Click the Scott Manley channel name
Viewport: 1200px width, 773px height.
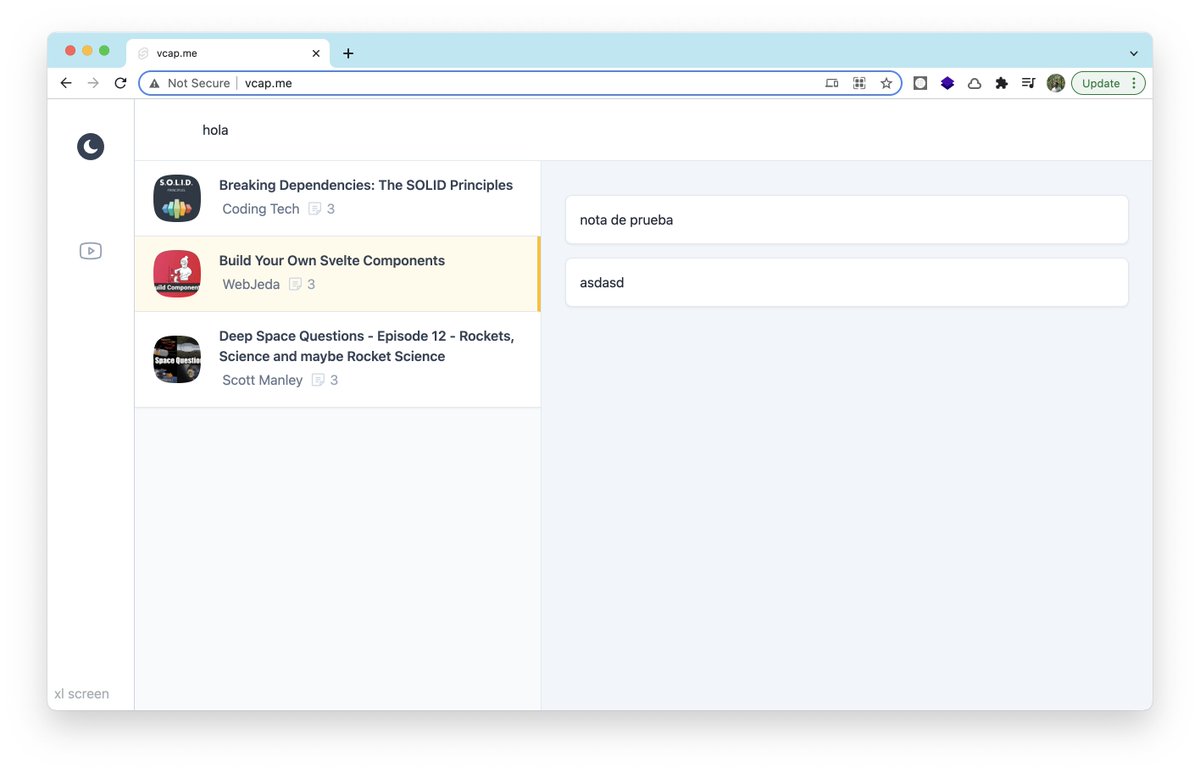[262, 380]
